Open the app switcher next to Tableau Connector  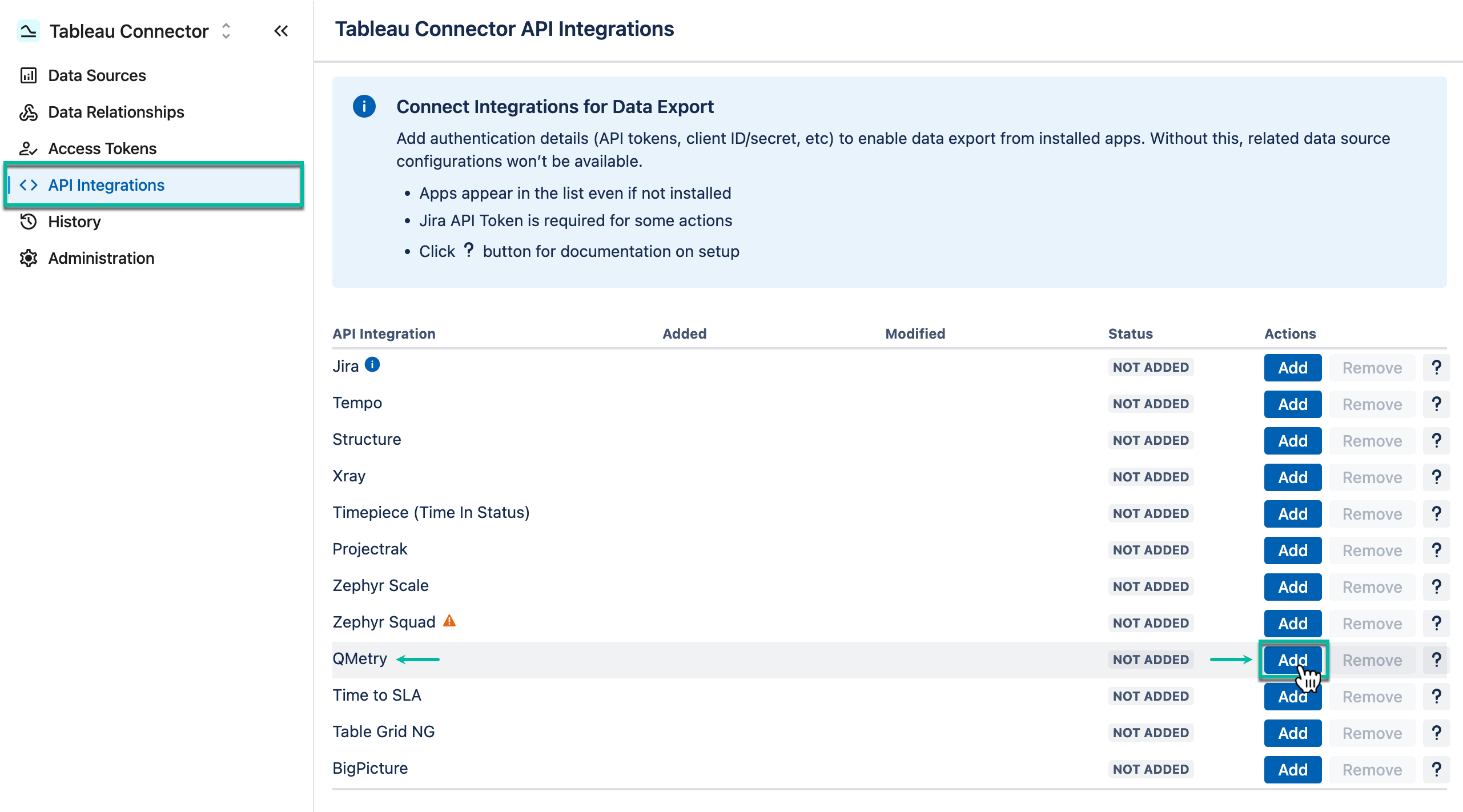click(x=225, y=31)
